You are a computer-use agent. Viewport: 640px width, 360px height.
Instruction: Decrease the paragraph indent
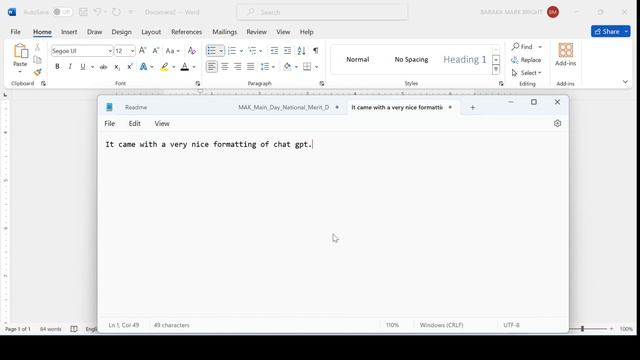(x=274, y=51)
